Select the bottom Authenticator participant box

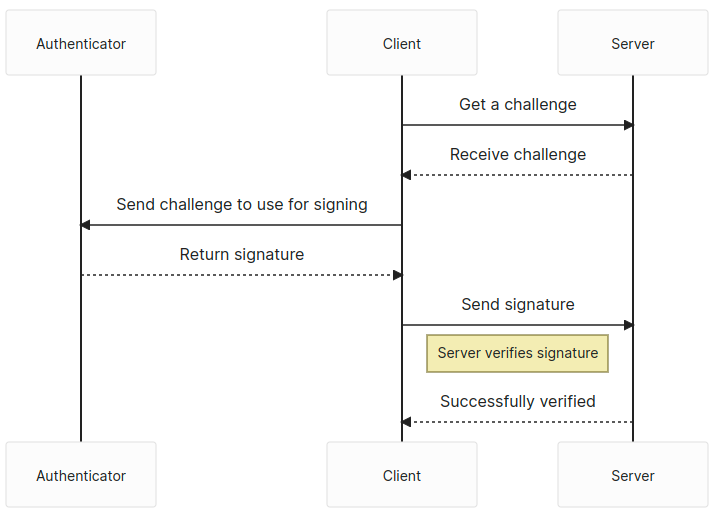(81, 476)
